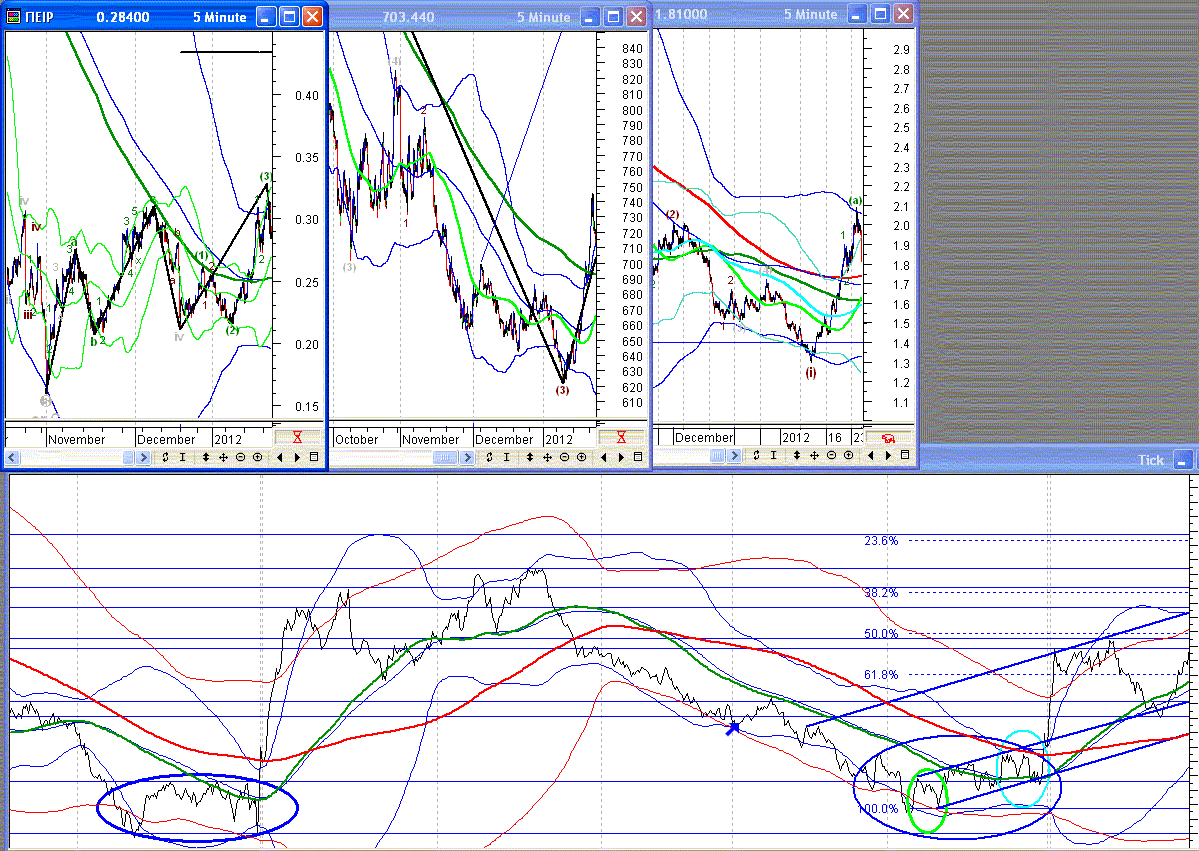Click October on 703.440 chart time axis
1199x851 pixels.
pos(356,440)
